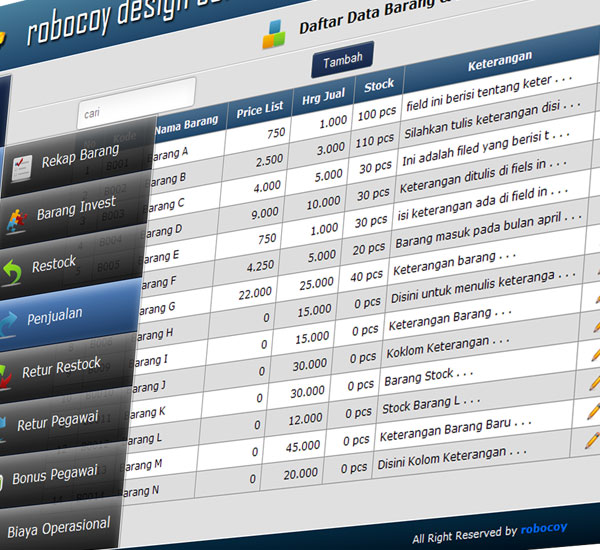Follow the robocoy link in the footer
This screenshot has width=600, height=550.
point(547,531)
